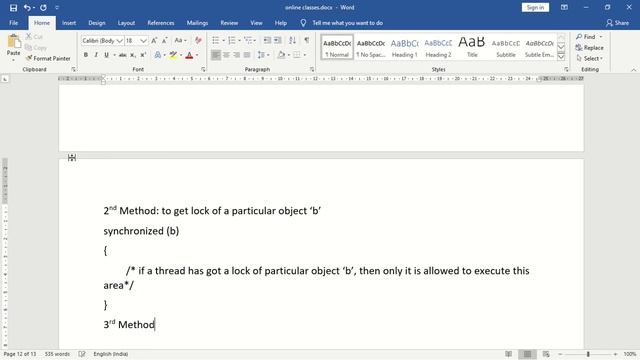Clear all formatting

[198, 40]
